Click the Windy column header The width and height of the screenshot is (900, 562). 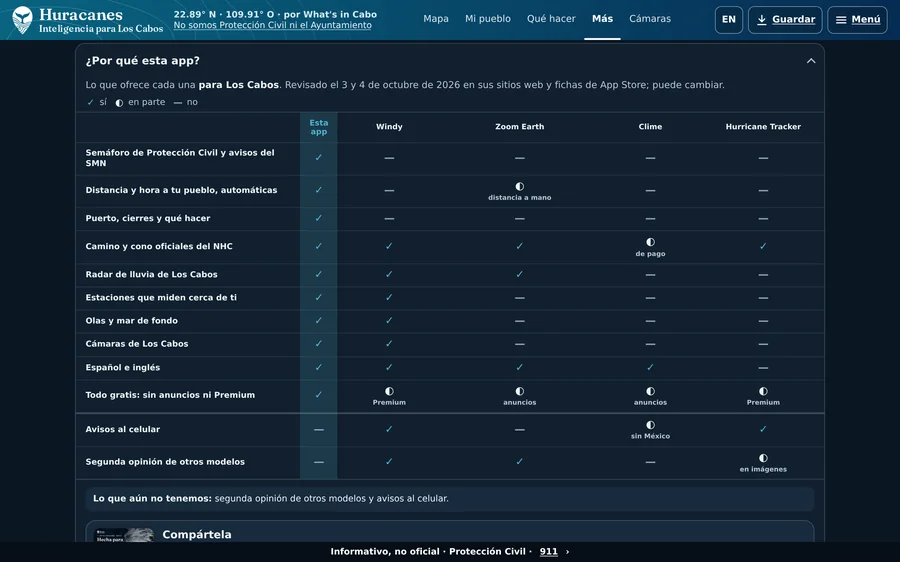(x=389, y=127)
